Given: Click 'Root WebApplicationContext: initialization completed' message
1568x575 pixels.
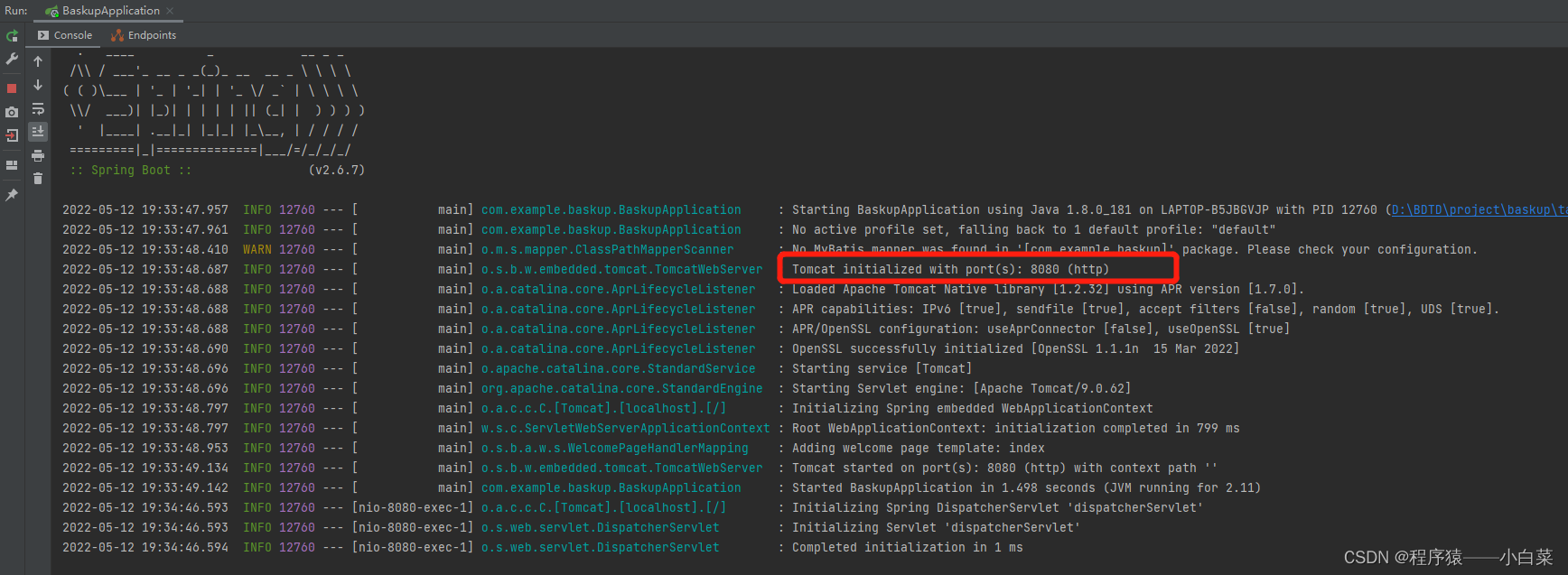Looking at the screenshot, I should (1015, 428).
